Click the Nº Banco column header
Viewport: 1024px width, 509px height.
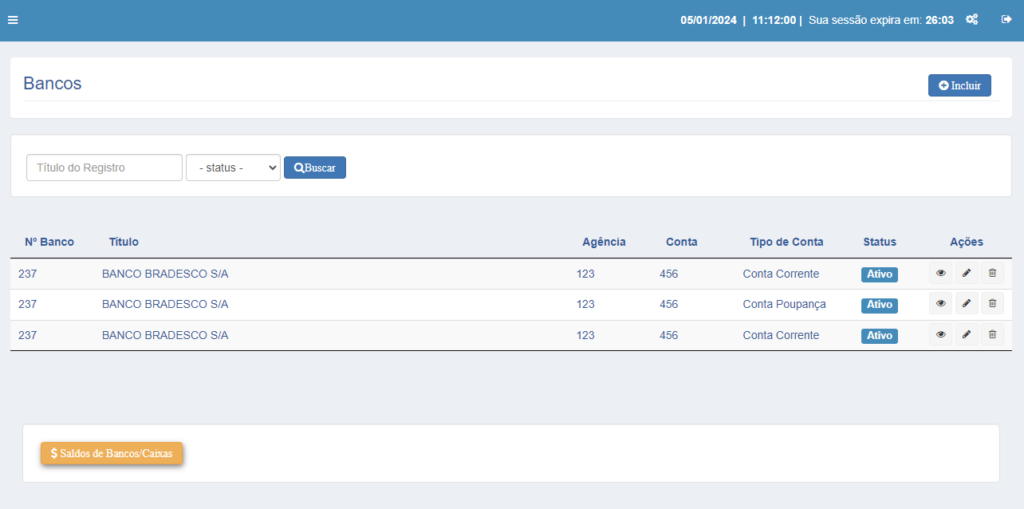point(50,242)
